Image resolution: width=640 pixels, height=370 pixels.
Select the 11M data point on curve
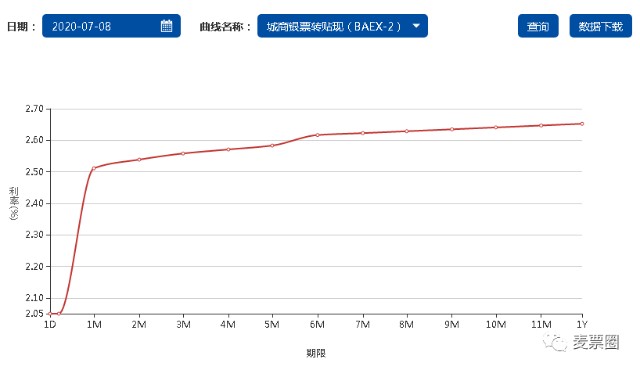pyautogui.click(x=541, y=125)
